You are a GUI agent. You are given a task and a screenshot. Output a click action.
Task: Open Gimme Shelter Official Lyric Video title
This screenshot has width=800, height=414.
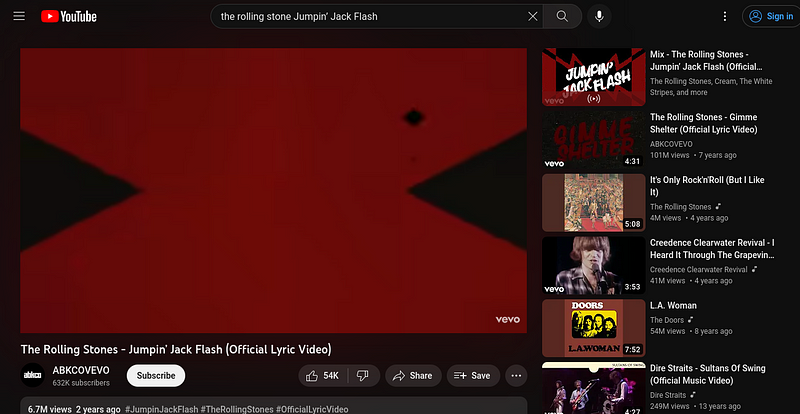(704, 123)
